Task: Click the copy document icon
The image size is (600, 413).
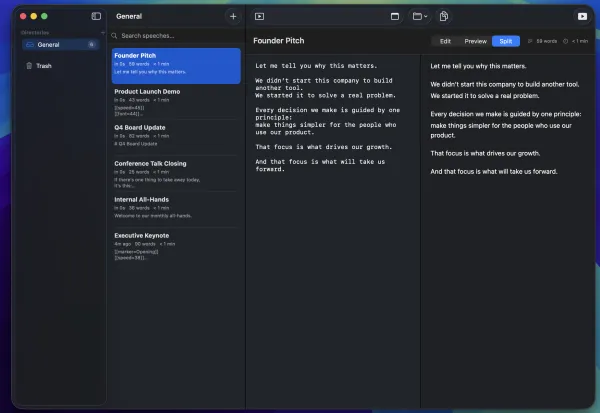Action: (x=443, y=16)
